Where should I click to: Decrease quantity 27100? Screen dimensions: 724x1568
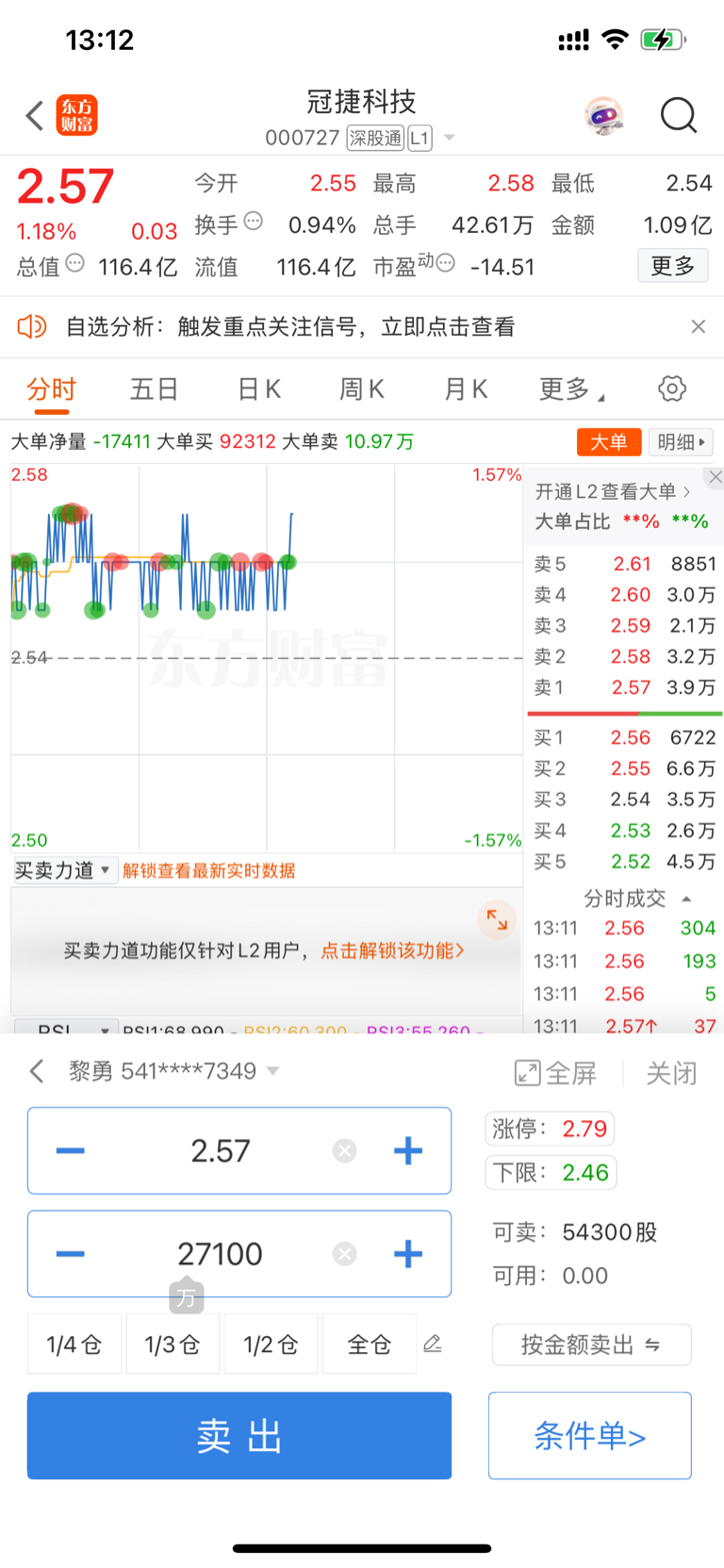[x=71, y=1254]
